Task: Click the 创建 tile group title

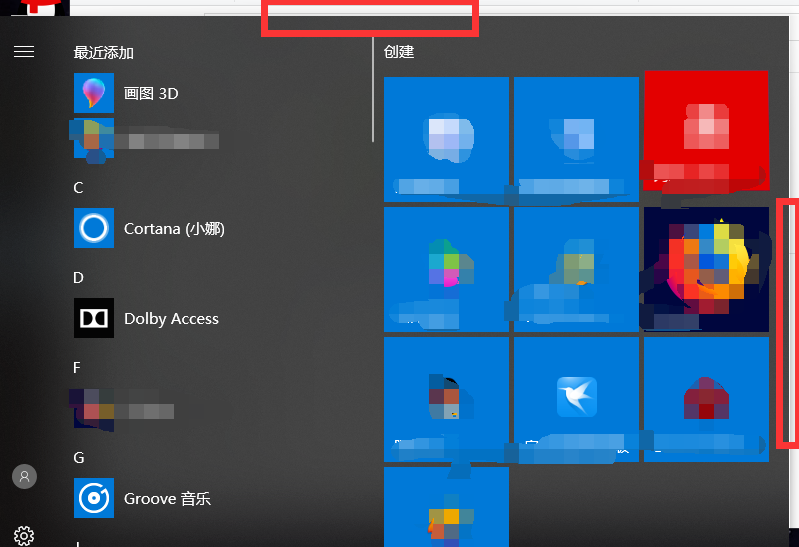Action: pyautogui.click(x=399, y=51)
